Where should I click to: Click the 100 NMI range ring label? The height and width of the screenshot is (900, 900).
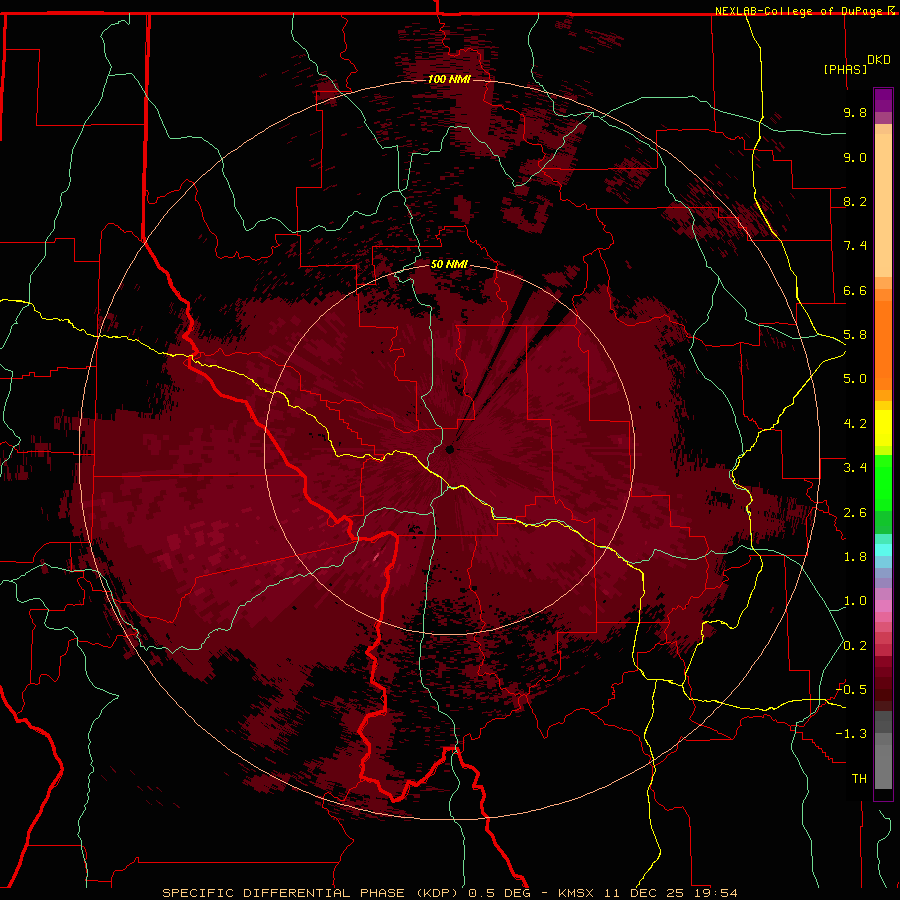(x=449, y=79)
